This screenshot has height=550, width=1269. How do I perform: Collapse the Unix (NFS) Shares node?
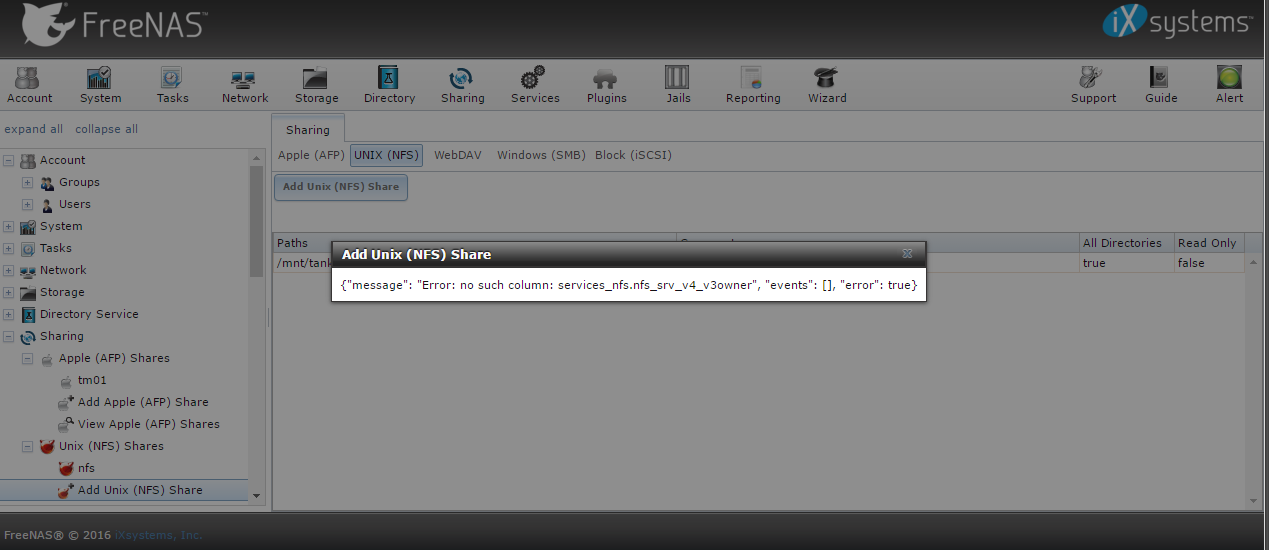tap(28, 446)
